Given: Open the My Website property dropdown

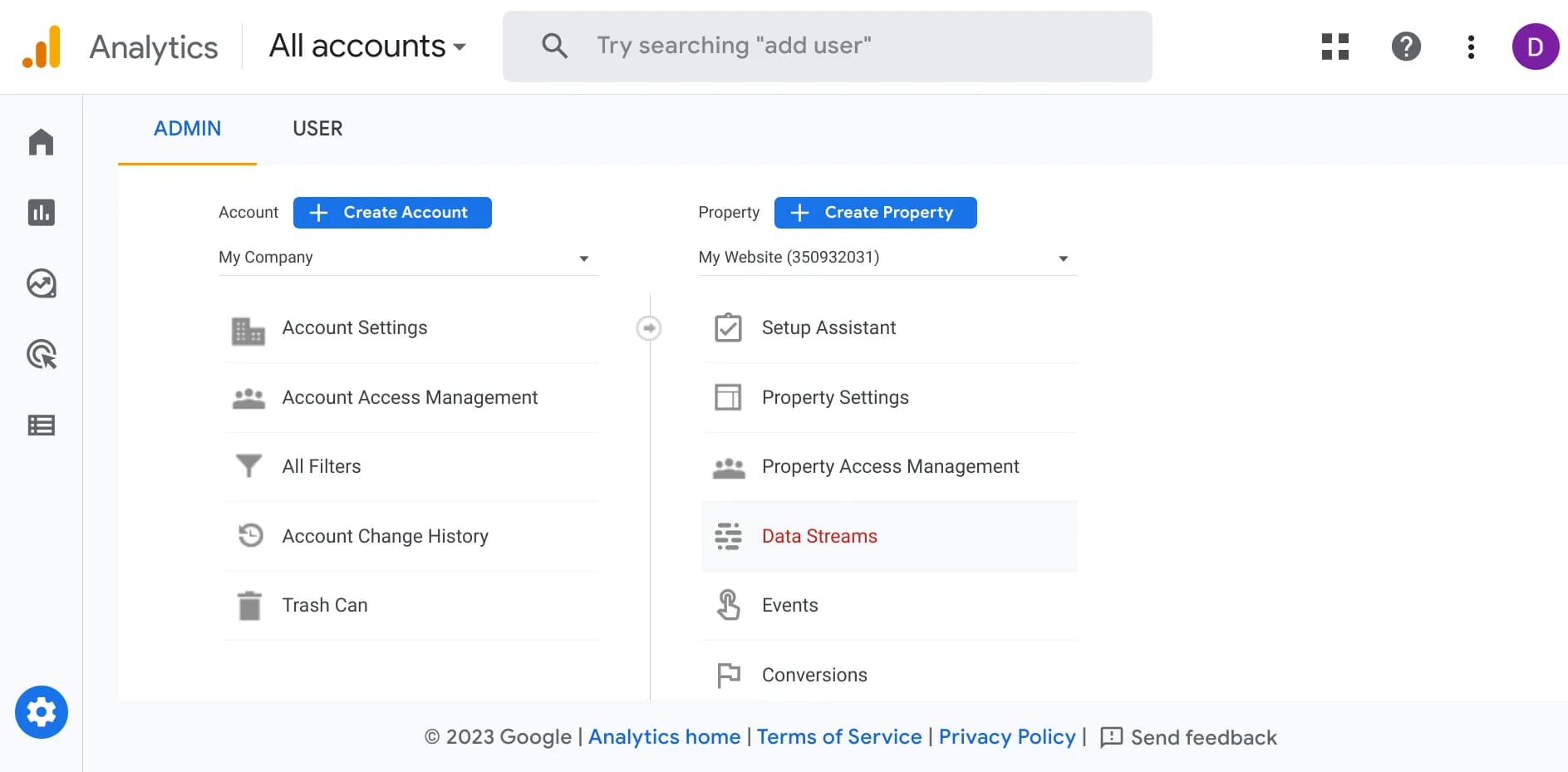Looking at the screenshot, I should (887, 258).
